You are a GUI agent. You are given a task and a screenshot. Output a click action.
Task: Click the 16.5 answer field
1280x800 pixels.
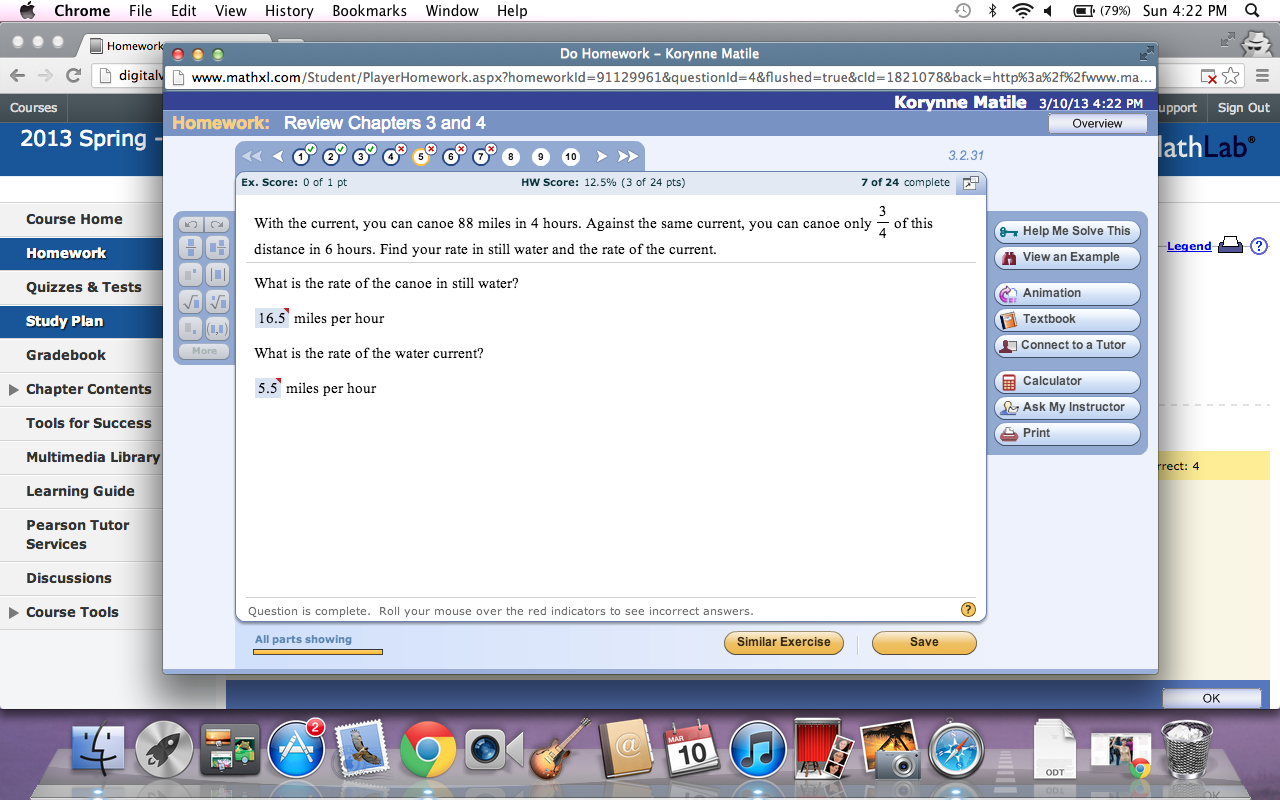[272, 318]
